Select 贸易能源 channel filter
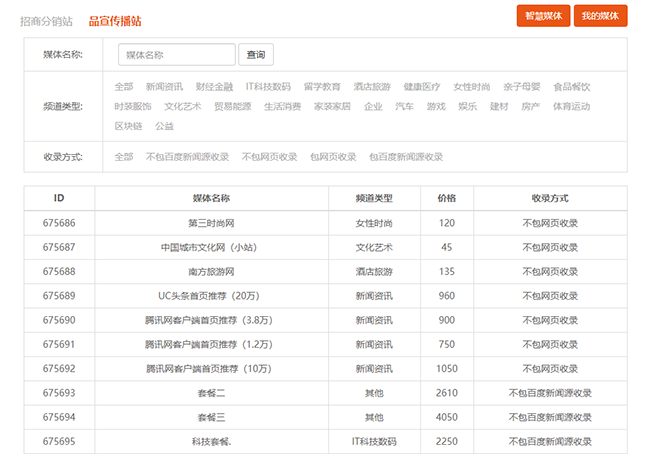 tap(233, 107)
